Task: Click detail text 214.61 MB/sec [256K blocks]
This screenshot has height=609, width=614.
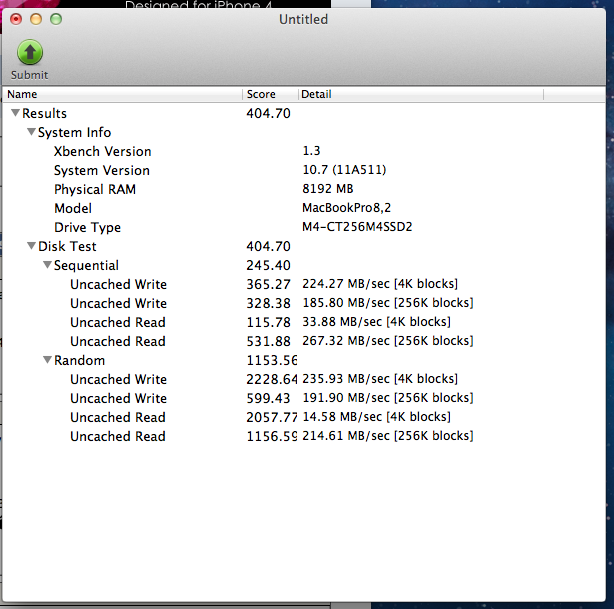Action: pyautogui.click(x=388, y=436)
